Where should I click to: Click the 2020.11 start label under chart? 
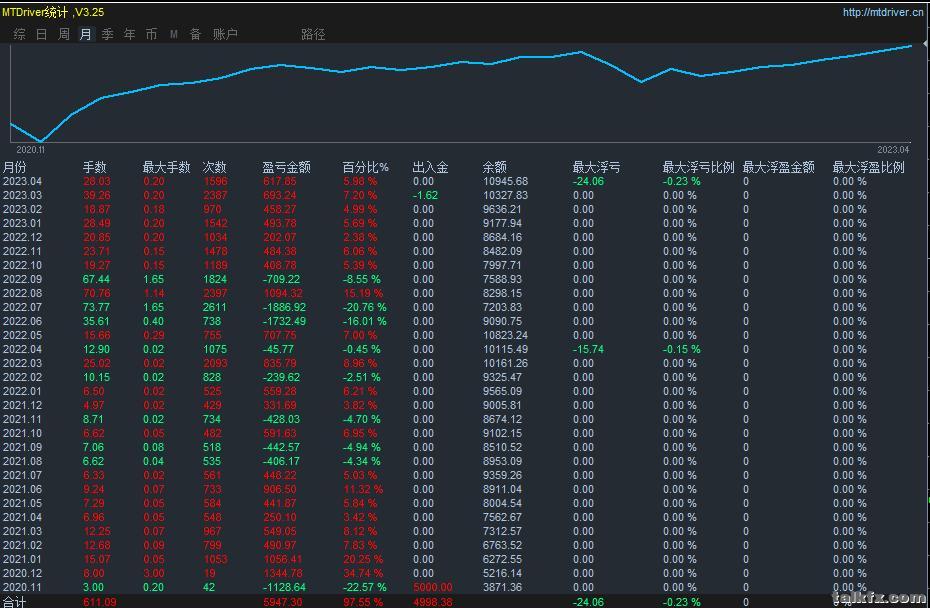pyautogui.click(x=30, y=149)
